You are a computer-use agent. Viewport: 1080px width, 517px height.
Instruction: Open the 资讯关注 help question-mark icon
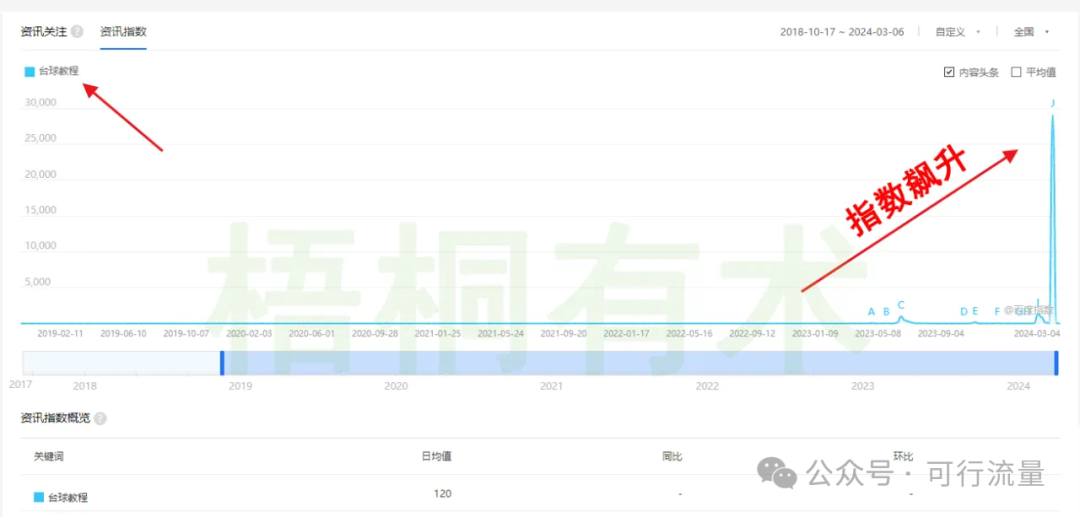77,32
